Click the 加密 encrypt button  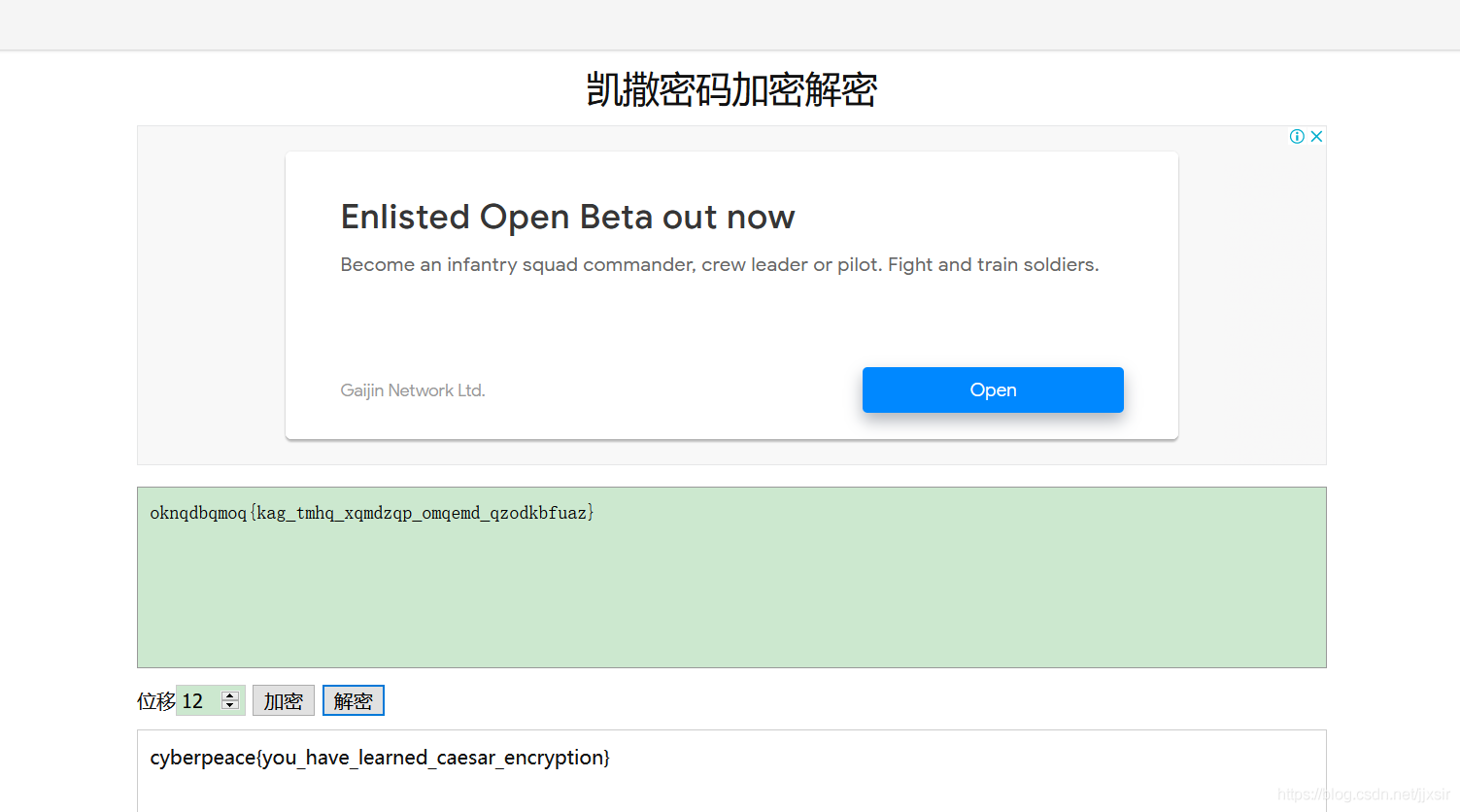(284, 700)
